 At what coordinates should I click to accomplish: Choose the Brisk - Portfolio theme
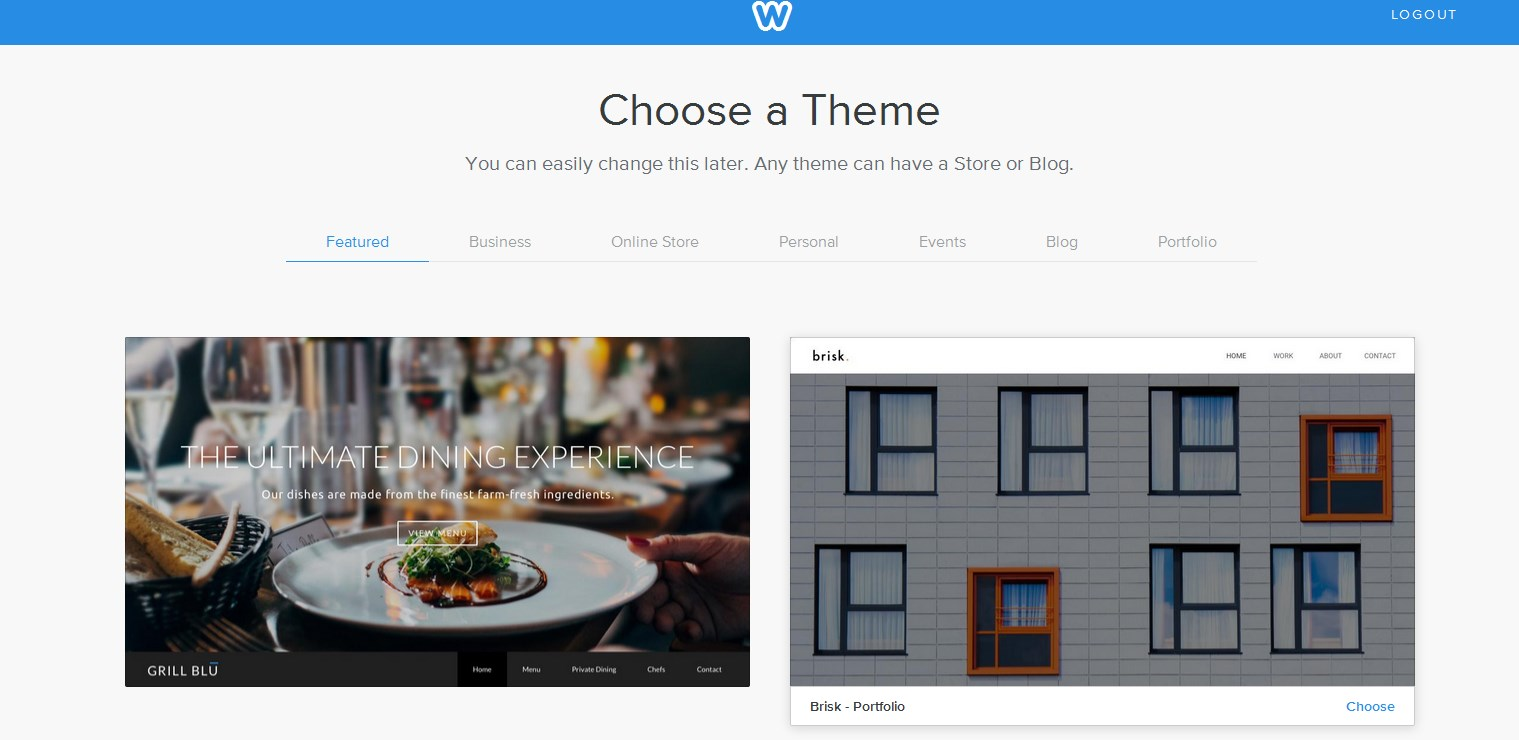pos(1370,707)
